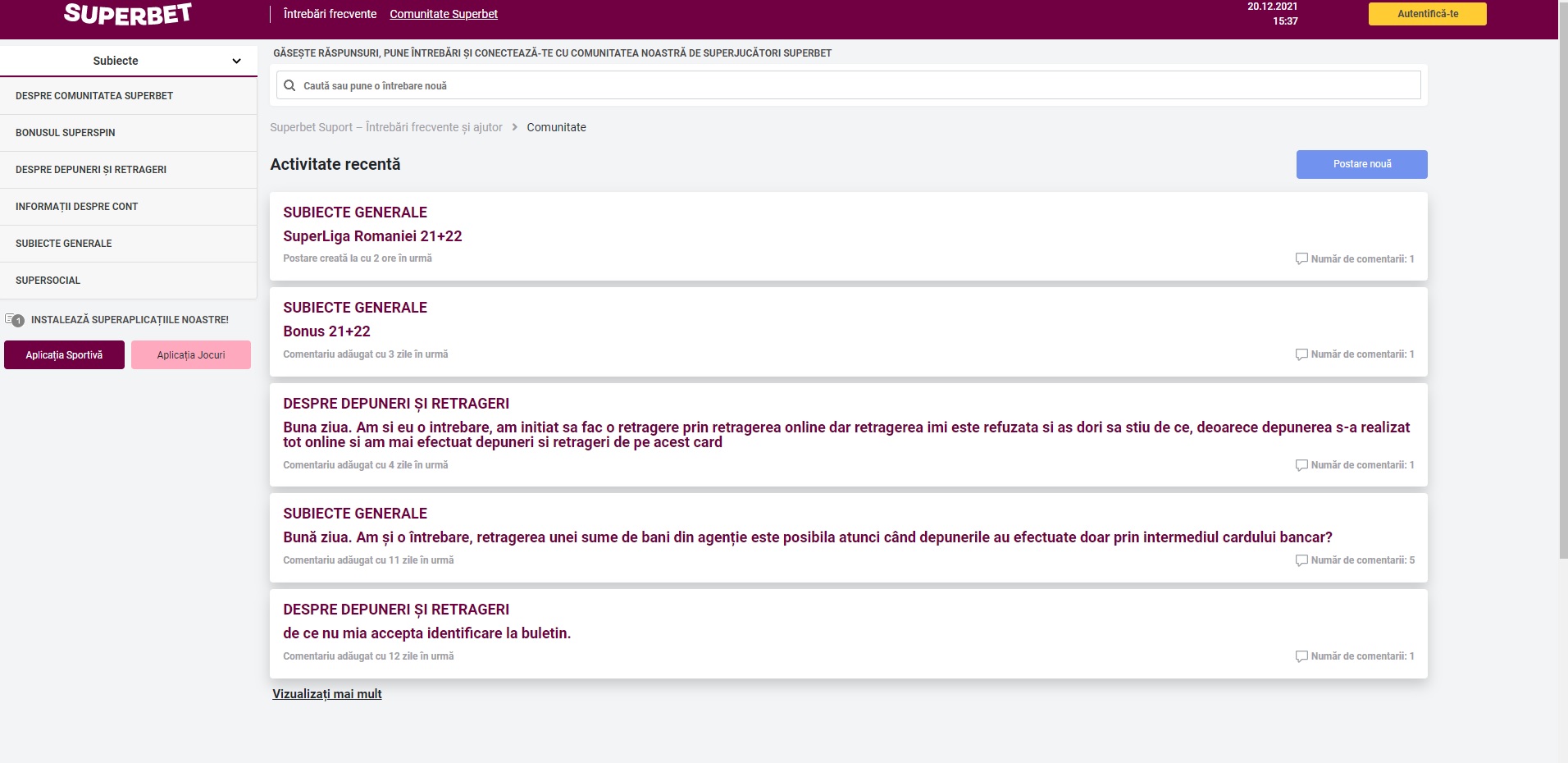Open Aplicația Jocuri download button
1568x763 pixels.
[x=191, y=355]
